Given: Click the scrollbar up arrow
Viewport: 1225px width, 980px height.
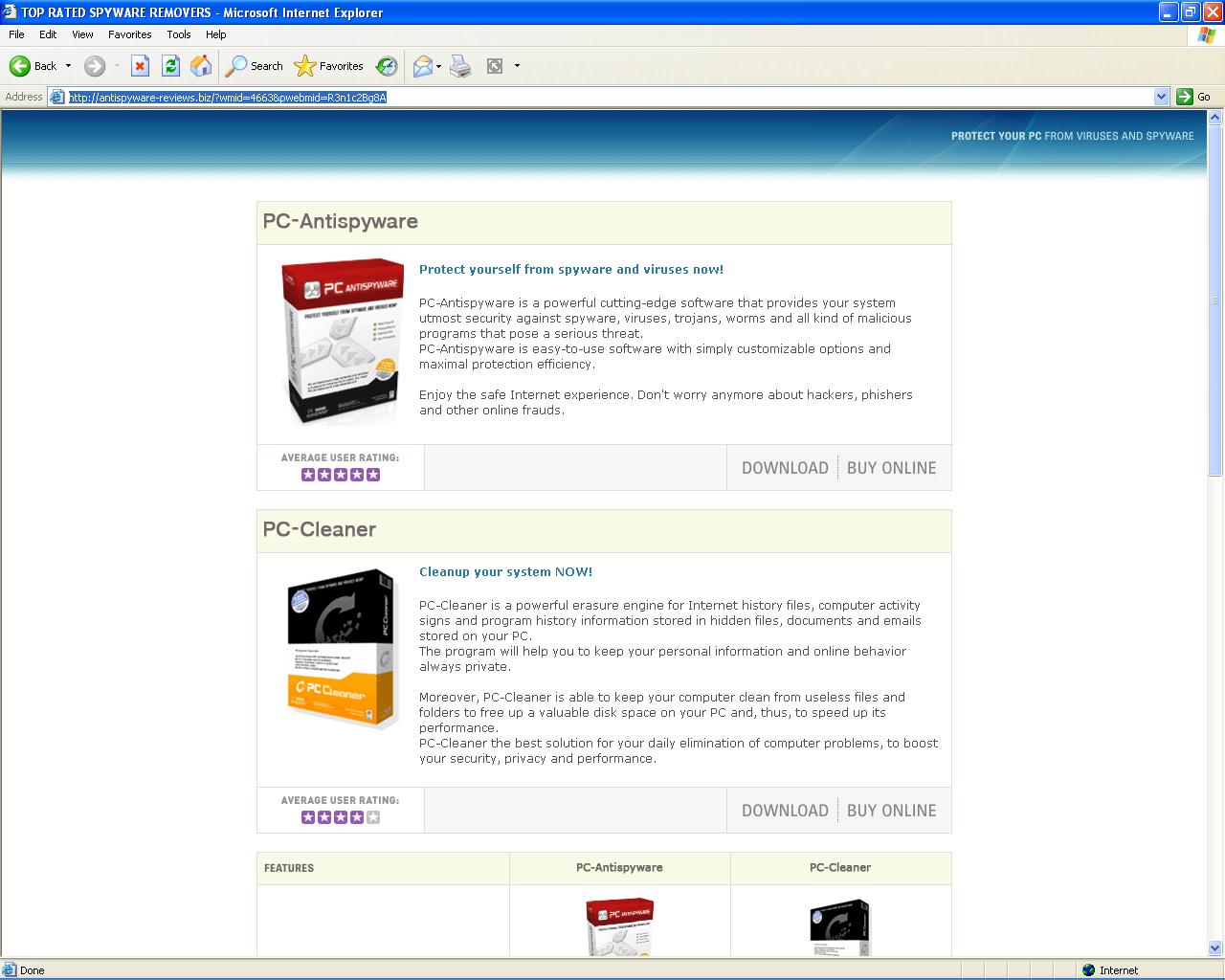Looking at the screenshot, I should pos(1215,118).
